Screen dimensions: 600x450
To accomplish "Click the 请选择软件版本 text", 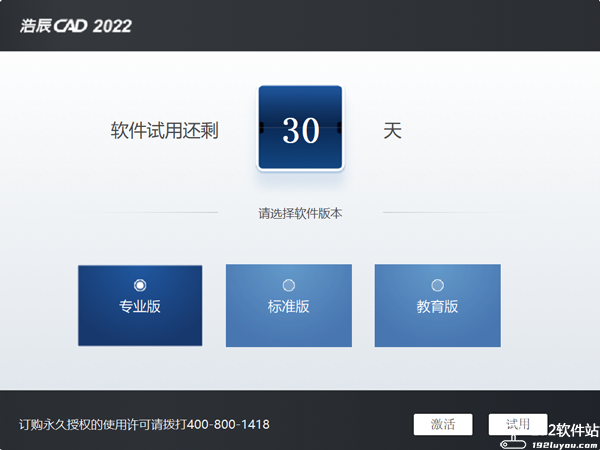I will tap(300, 214).
